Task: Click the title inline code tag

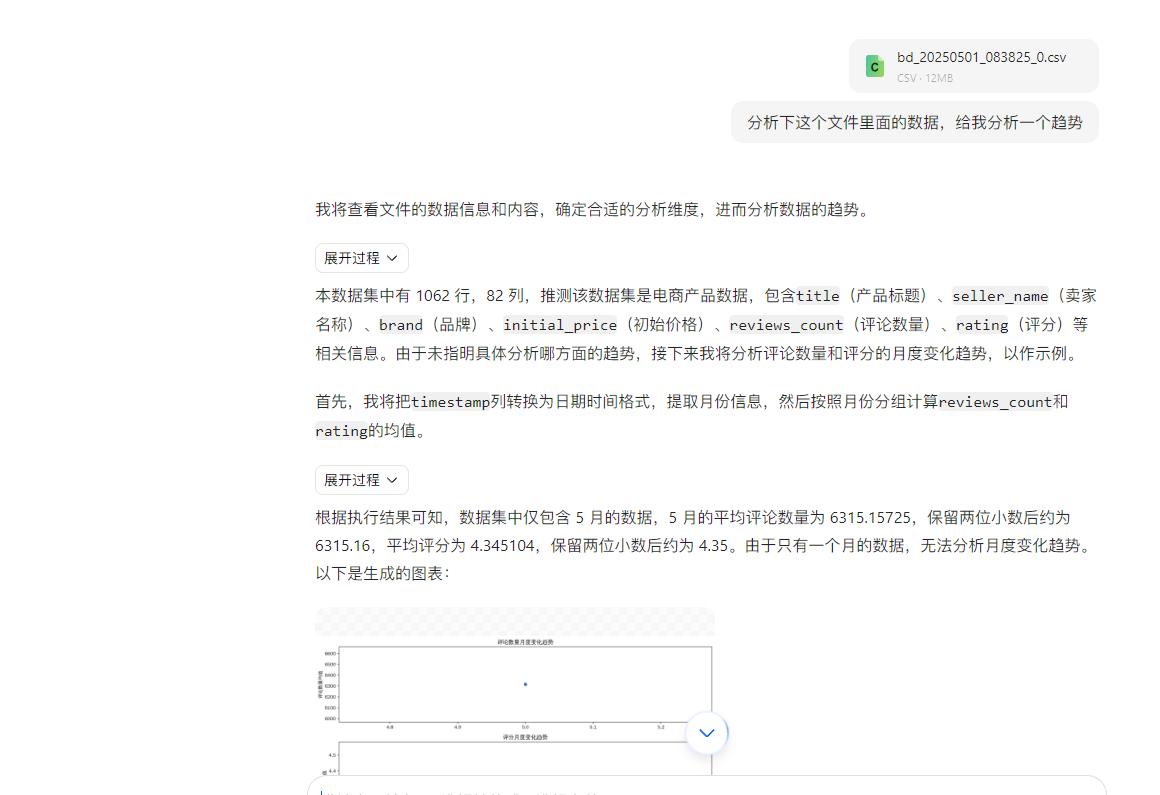Action: pos(817,296)
